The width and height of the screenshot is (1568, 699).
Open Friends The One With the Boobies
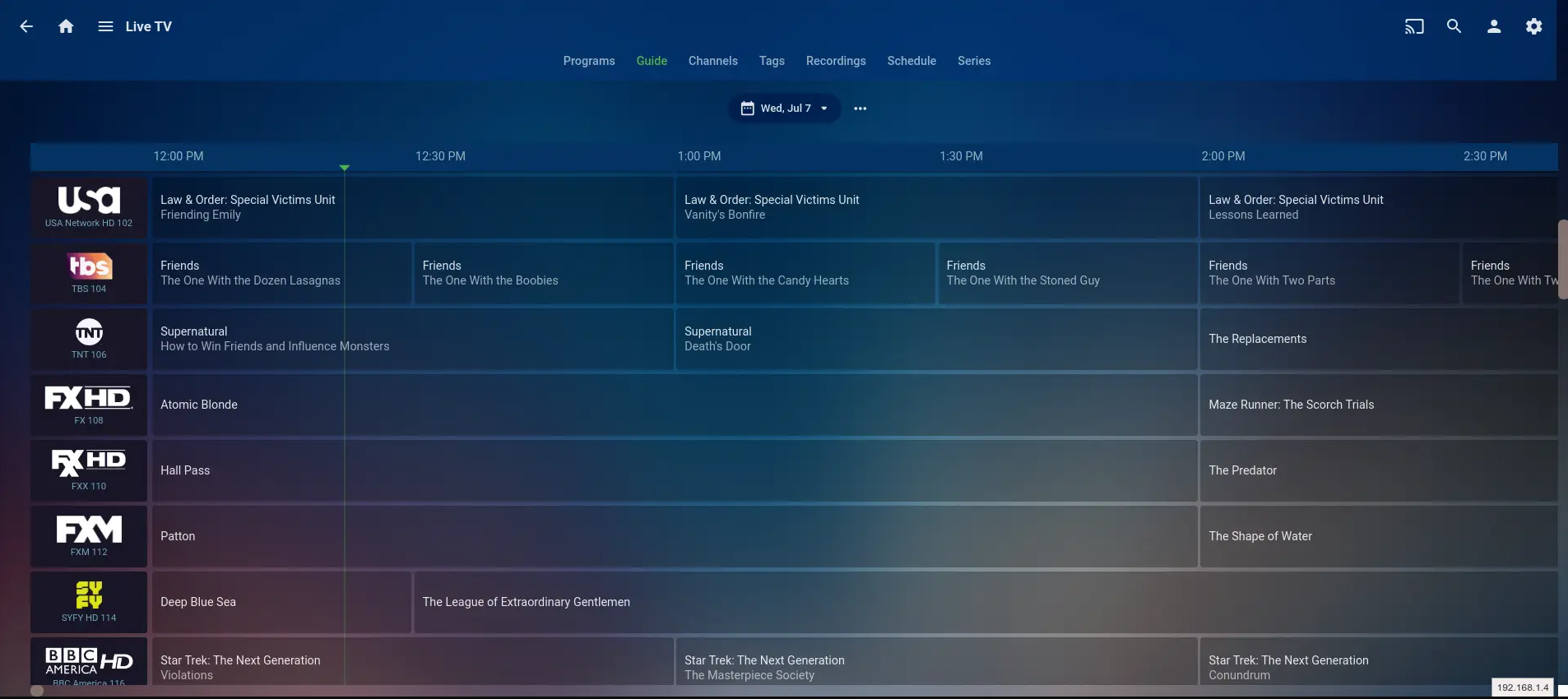click(x=543, y=274)
